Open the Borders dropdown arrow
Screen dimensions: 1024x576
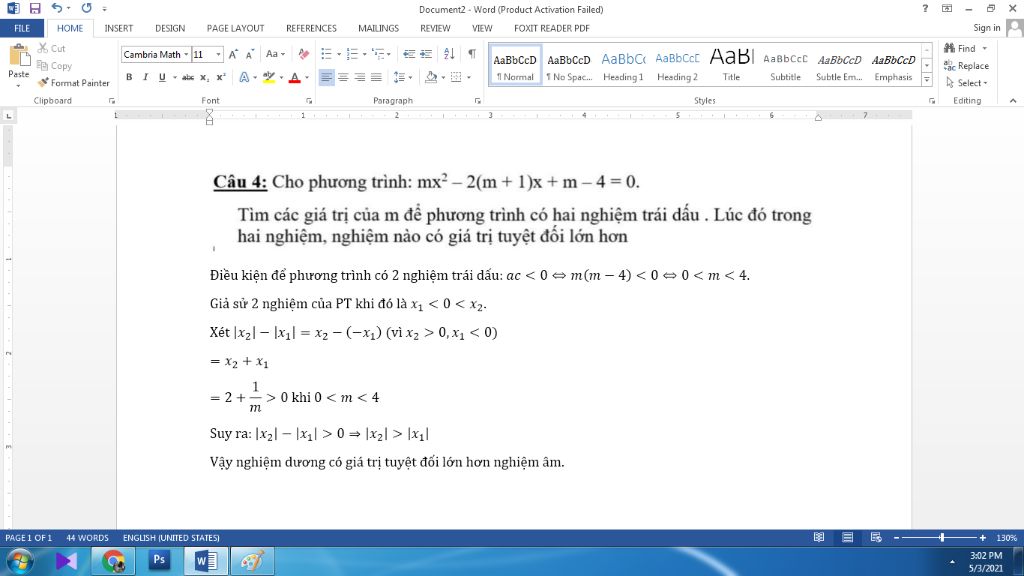[x=469, y=77]
